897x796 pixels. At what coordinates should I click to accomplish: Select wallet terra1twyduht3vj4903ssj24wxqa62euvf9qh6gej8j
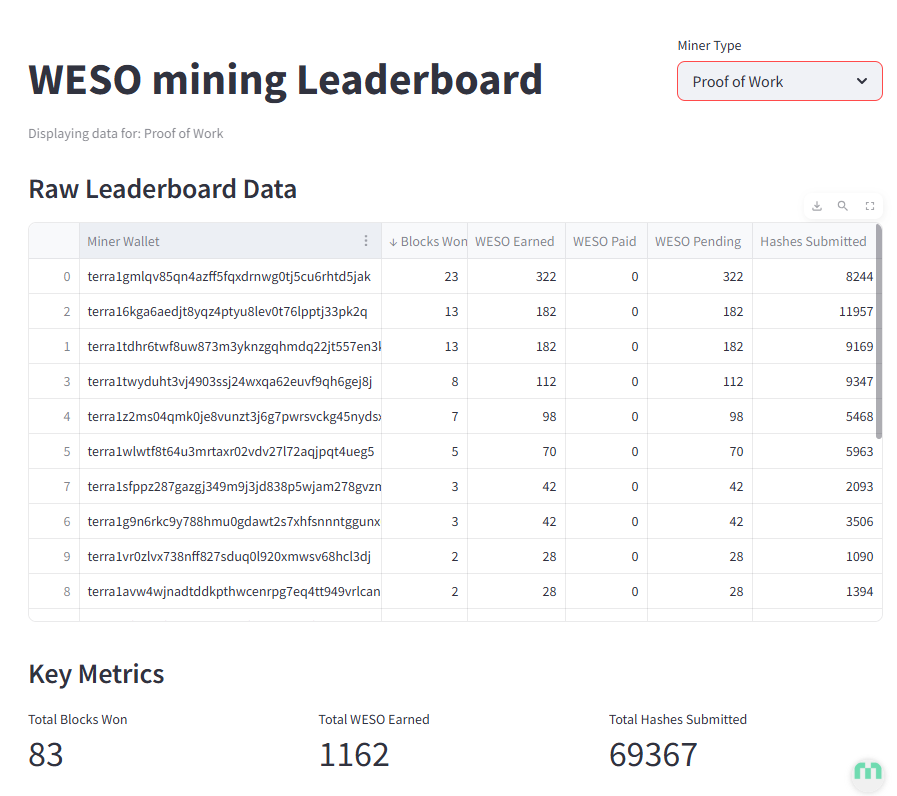pos(229,381)
